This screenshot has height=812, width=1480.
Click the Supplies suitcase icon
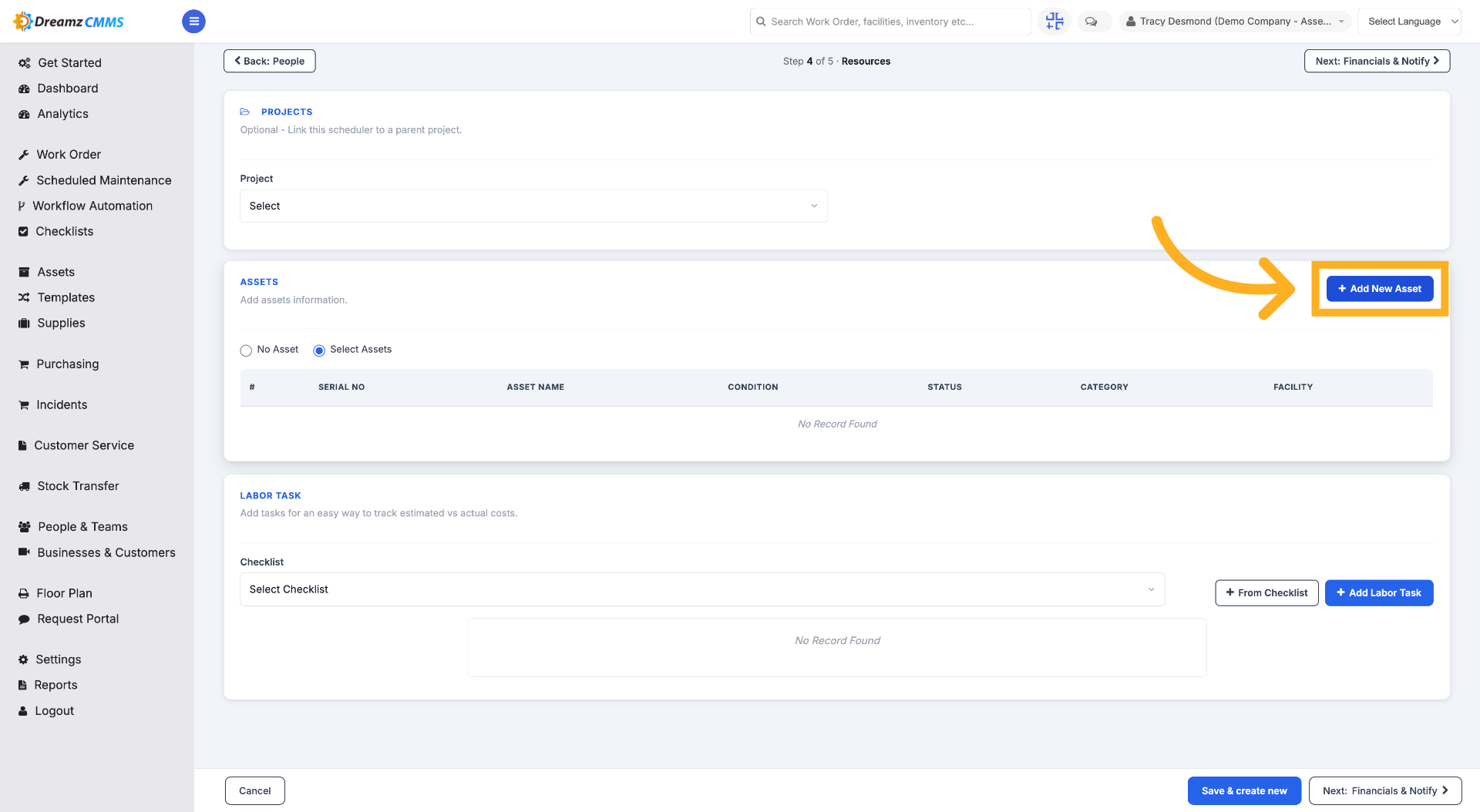(x=24, y=323)
